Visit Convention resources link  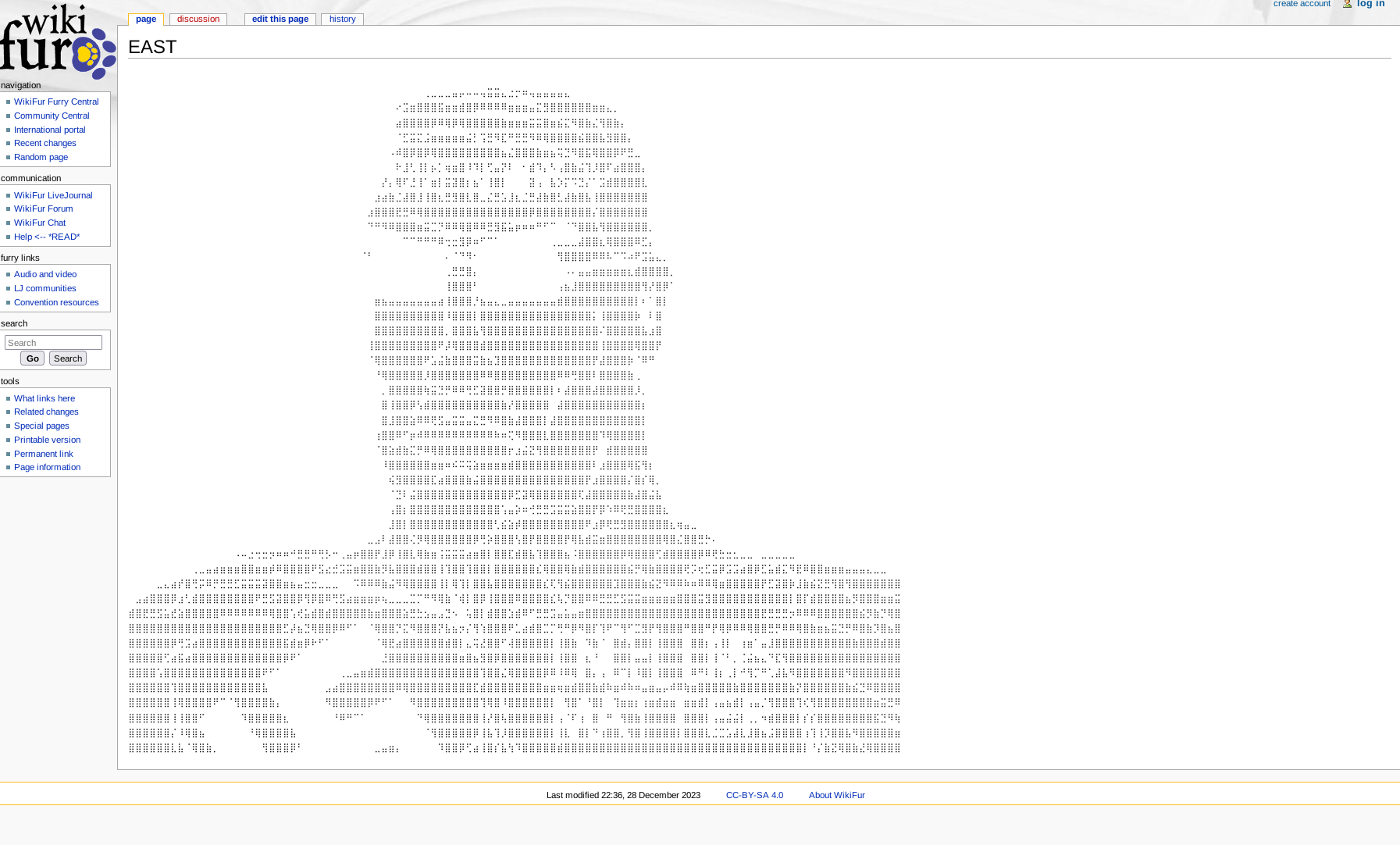(56, 302)
